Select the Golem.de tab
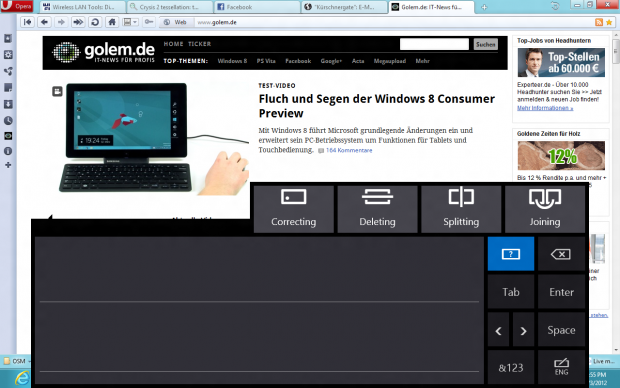The height and width of the screenshot is (388, 620). coord(431,7)
